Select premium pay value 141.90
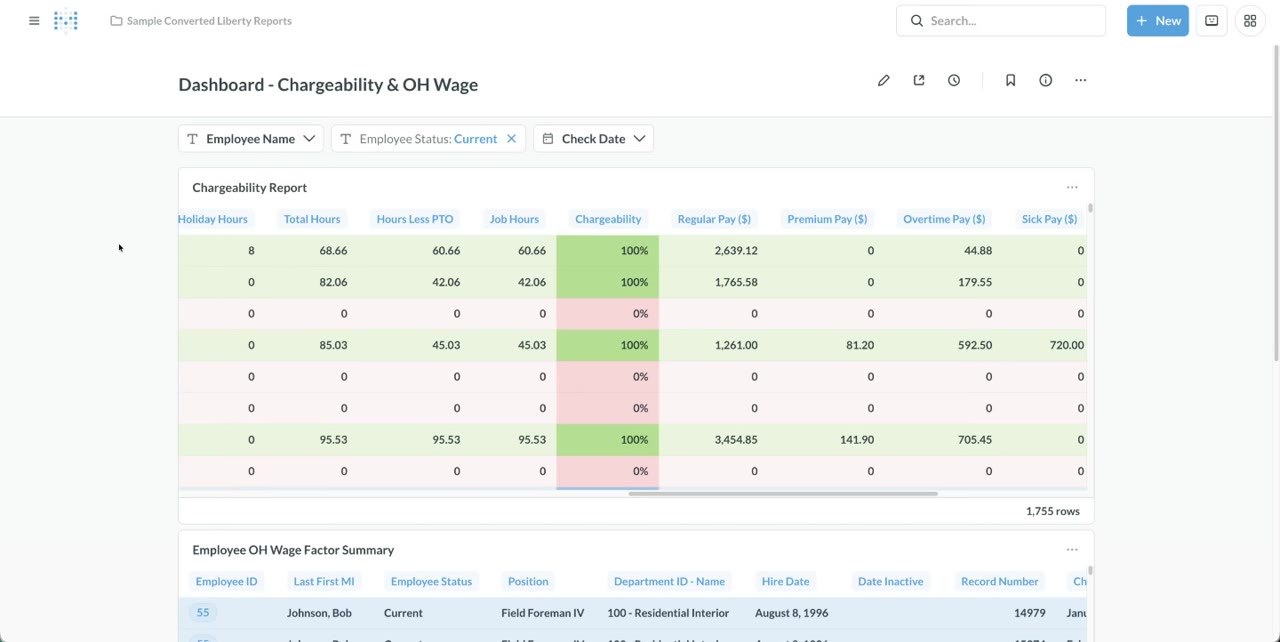The image size is (1280, 642). click(x=857, y=440)
